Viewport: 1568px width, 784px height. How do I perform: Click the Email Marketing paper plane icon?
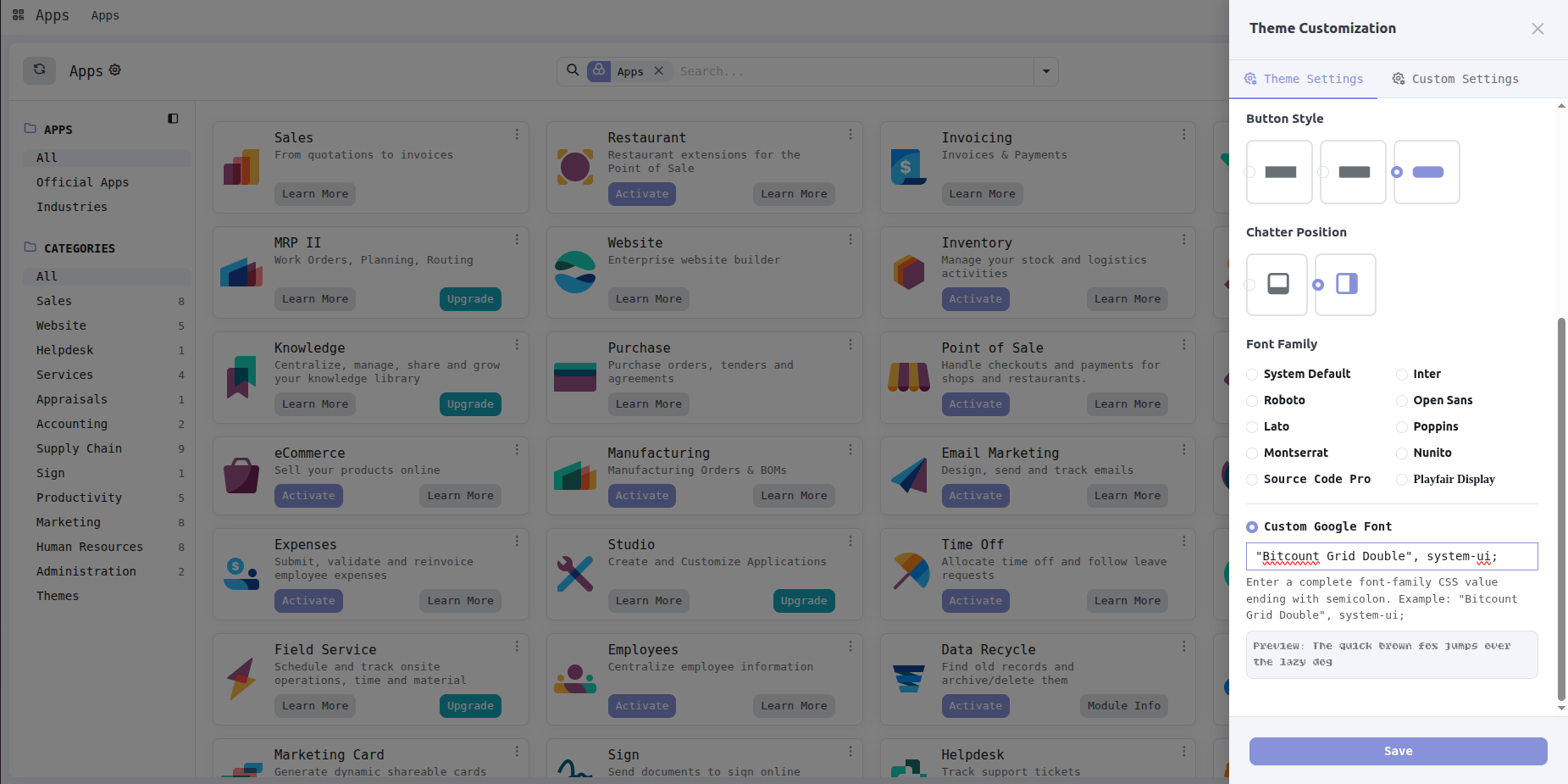click(x=909, y=475)
